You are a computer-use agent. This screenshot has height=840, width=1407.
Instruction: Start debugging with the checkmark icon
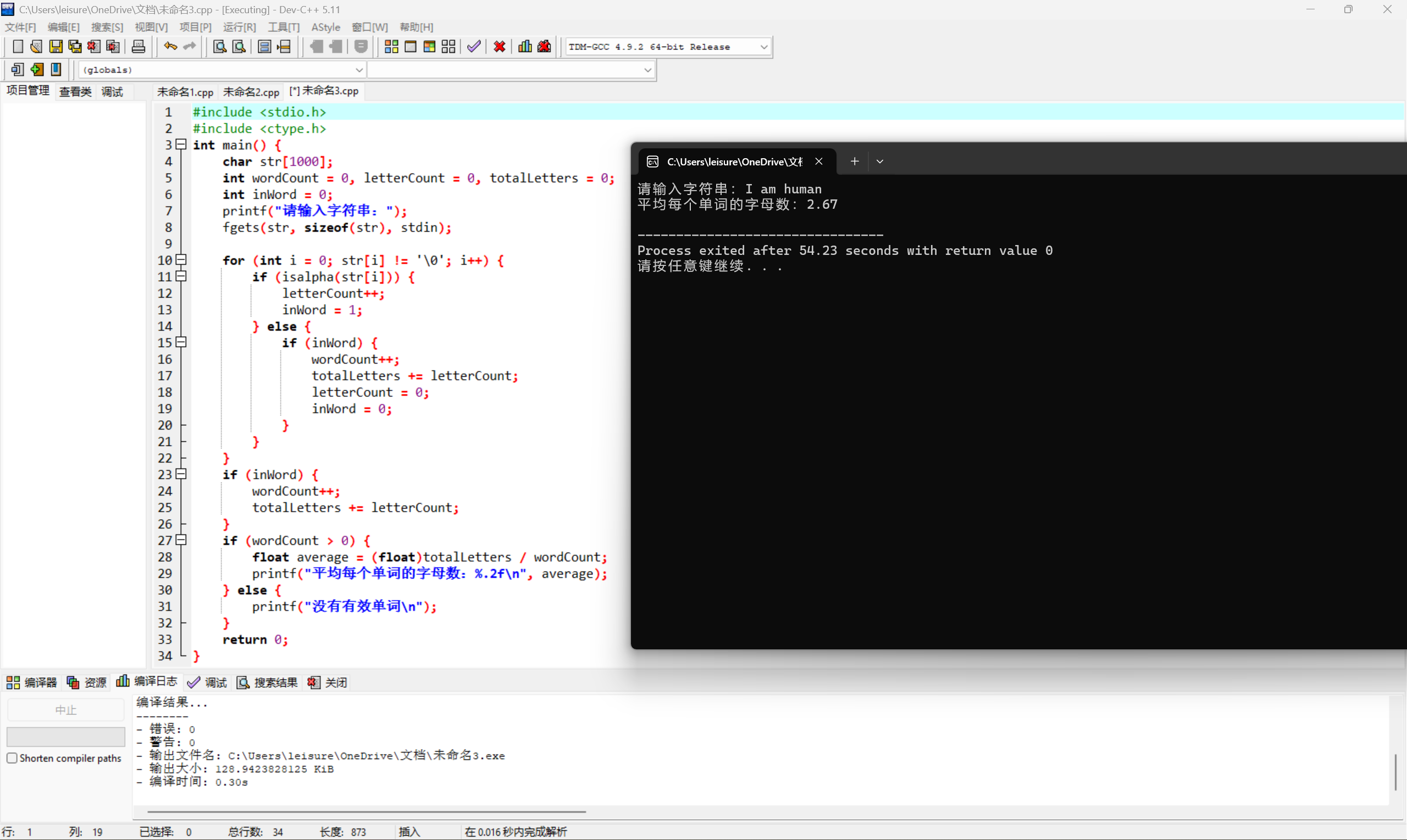pos(474,46)
